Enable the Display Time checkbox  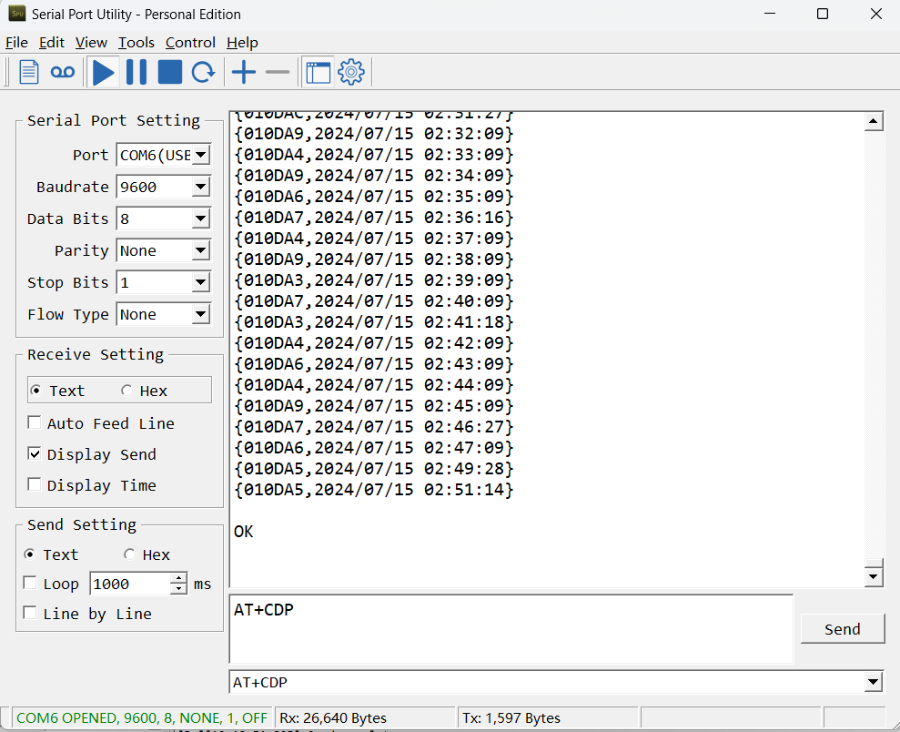[34, 485]
